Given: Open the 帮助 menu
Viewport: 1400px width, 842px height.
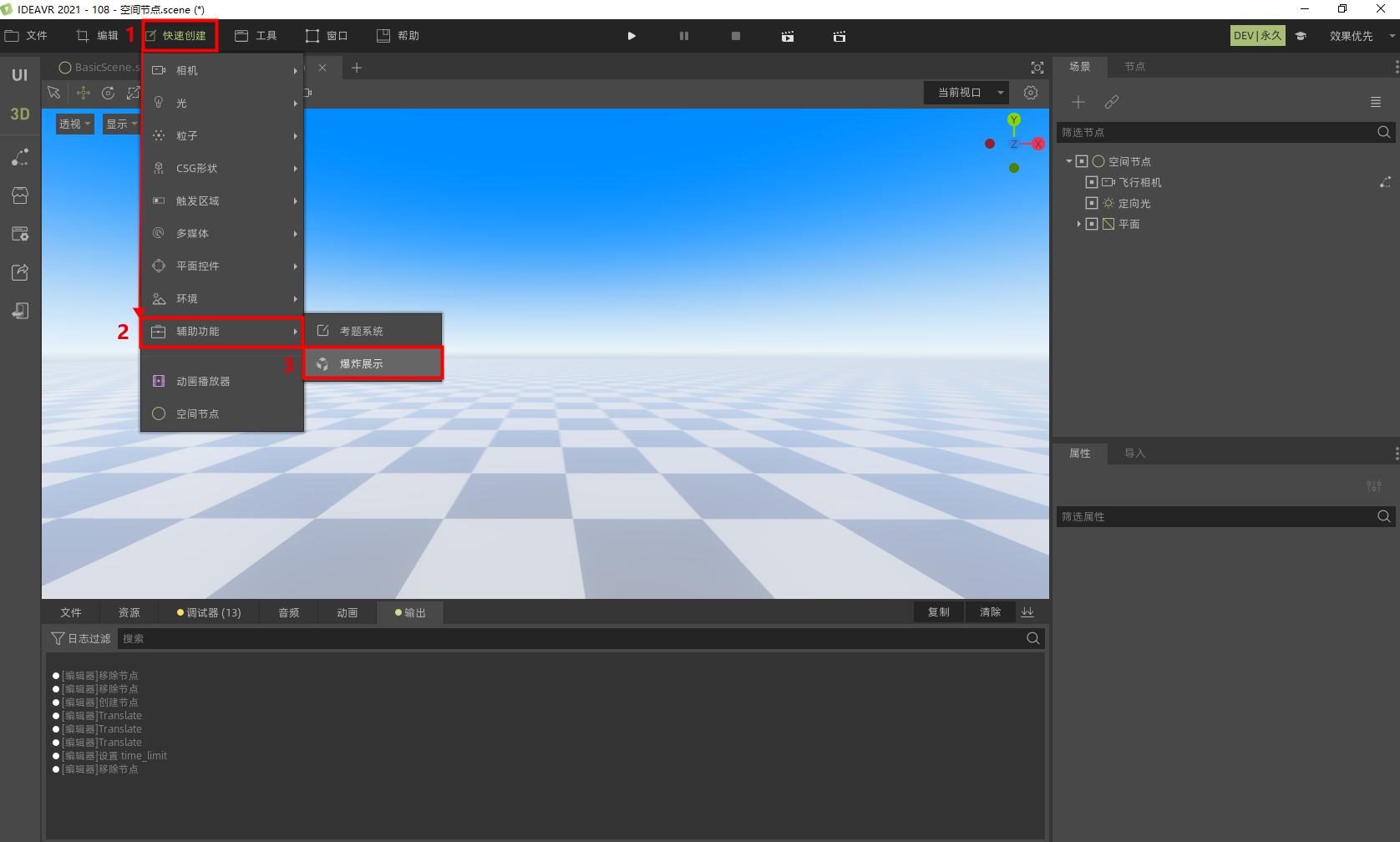Looking at the screenshot, I should click(398, 36).
